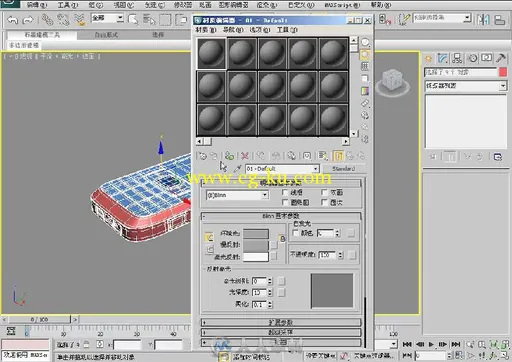Collapse the 明暗器基本参数 rollout
The image size is (512, 362).
[281, 183]
